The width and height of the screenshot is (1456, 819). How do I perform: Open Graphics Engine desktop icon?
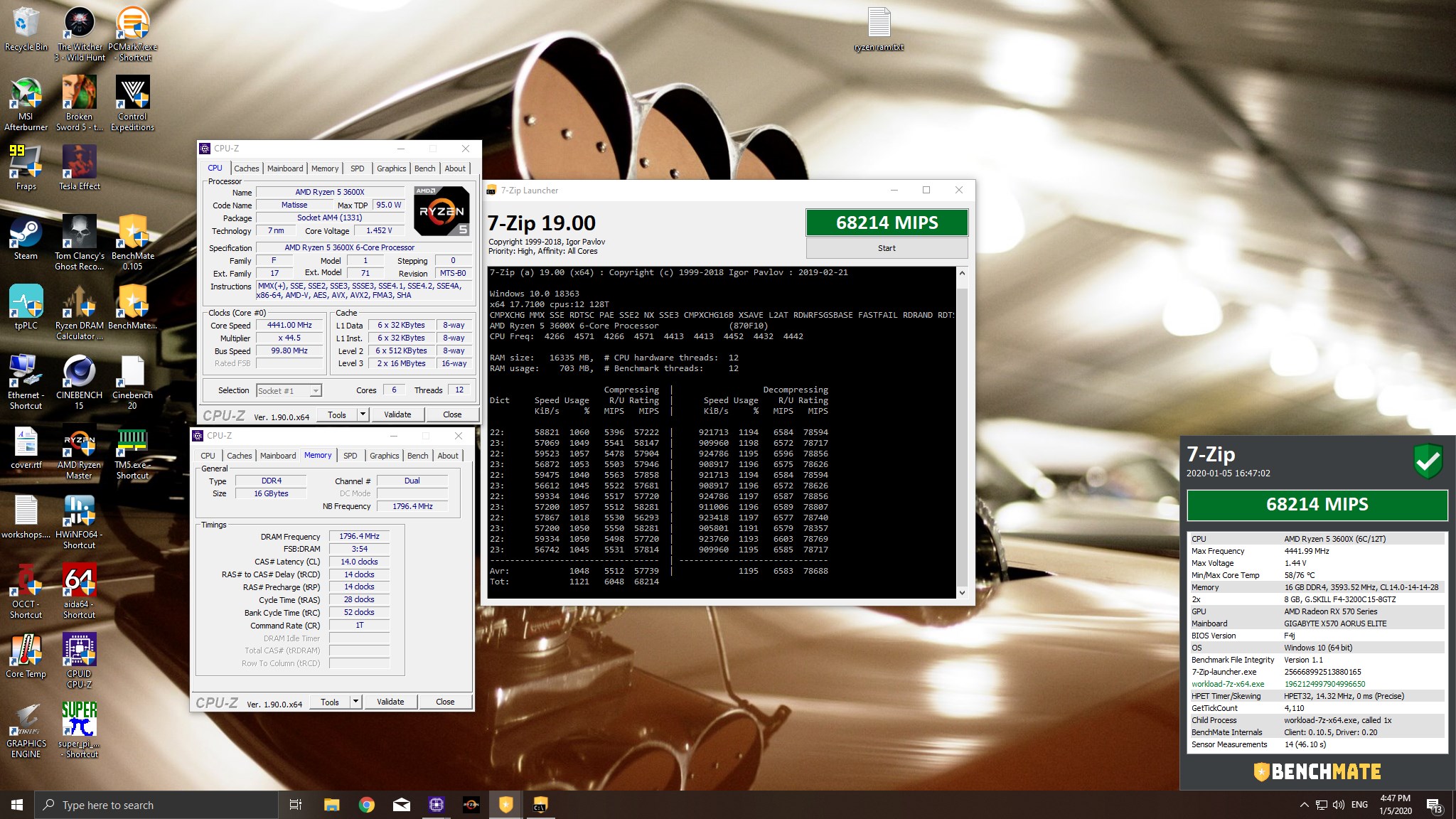(26, 731)
